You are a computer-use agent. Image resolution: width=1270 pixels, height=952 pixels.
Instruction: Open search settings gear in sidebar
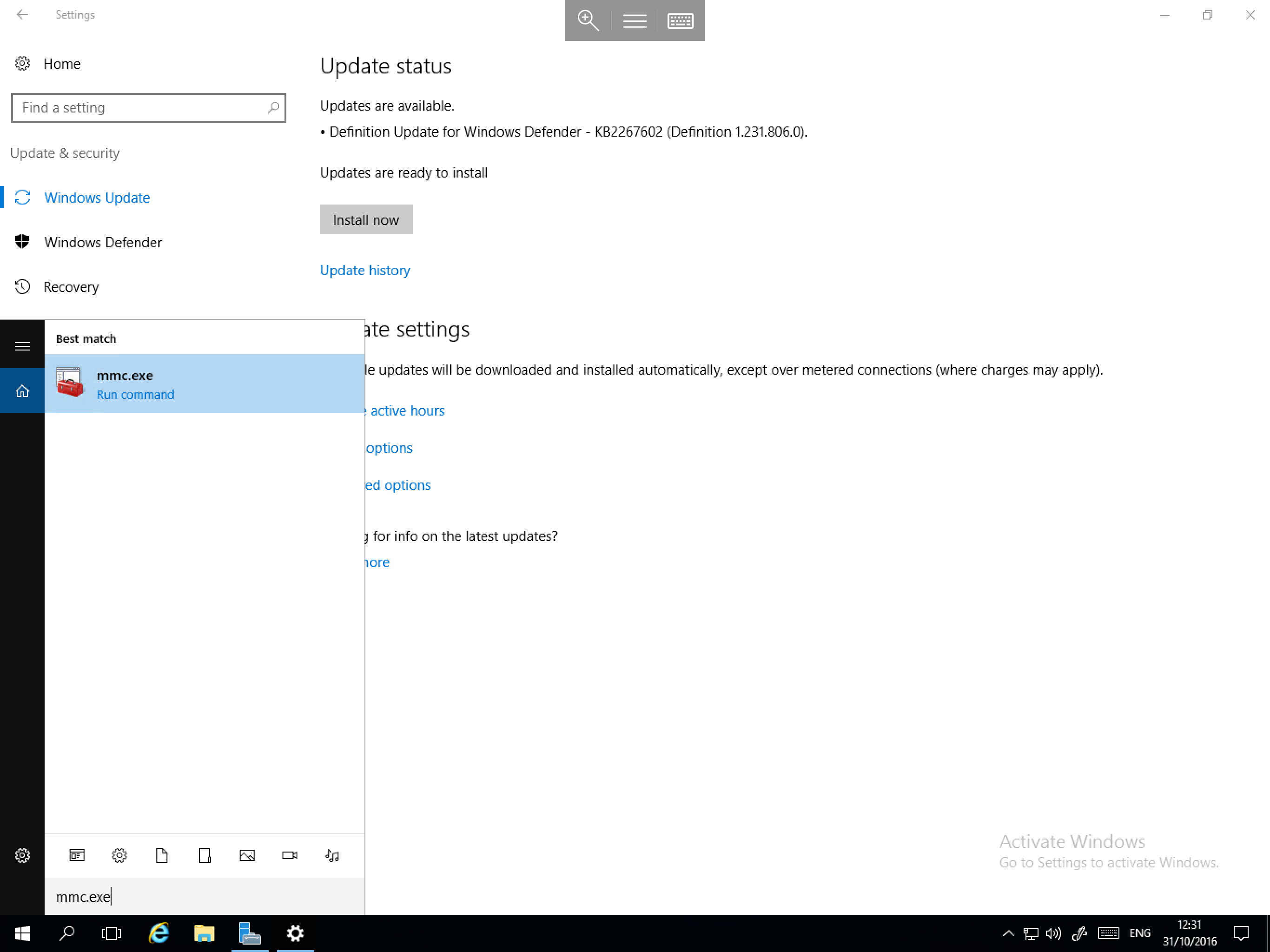point(22,855)
